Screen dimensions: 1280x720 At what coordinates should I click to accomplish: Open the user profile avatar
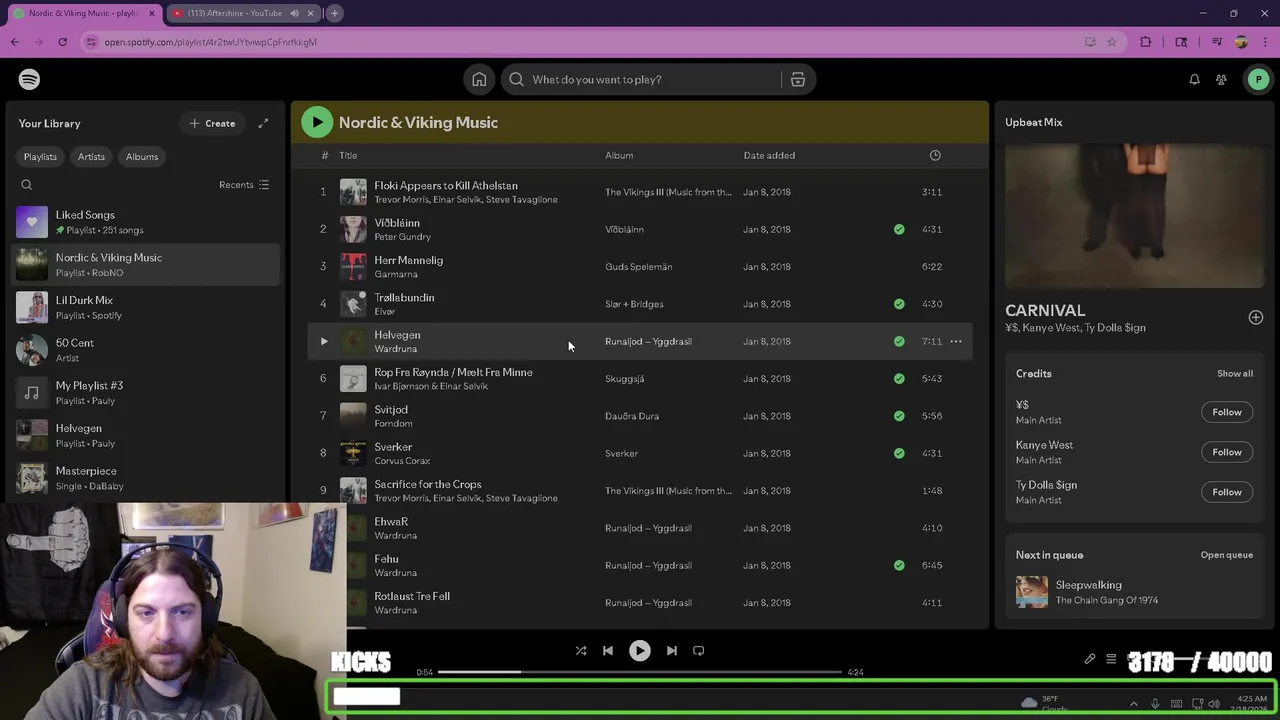(1258, 79)
